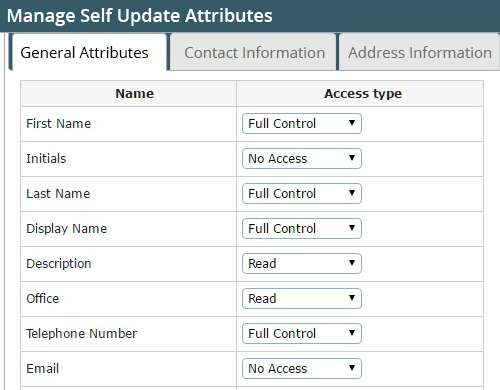The height and width of the screenshot is (390, 500).
Task: Open the First Name access type dropdown
Action: point(302,124)
